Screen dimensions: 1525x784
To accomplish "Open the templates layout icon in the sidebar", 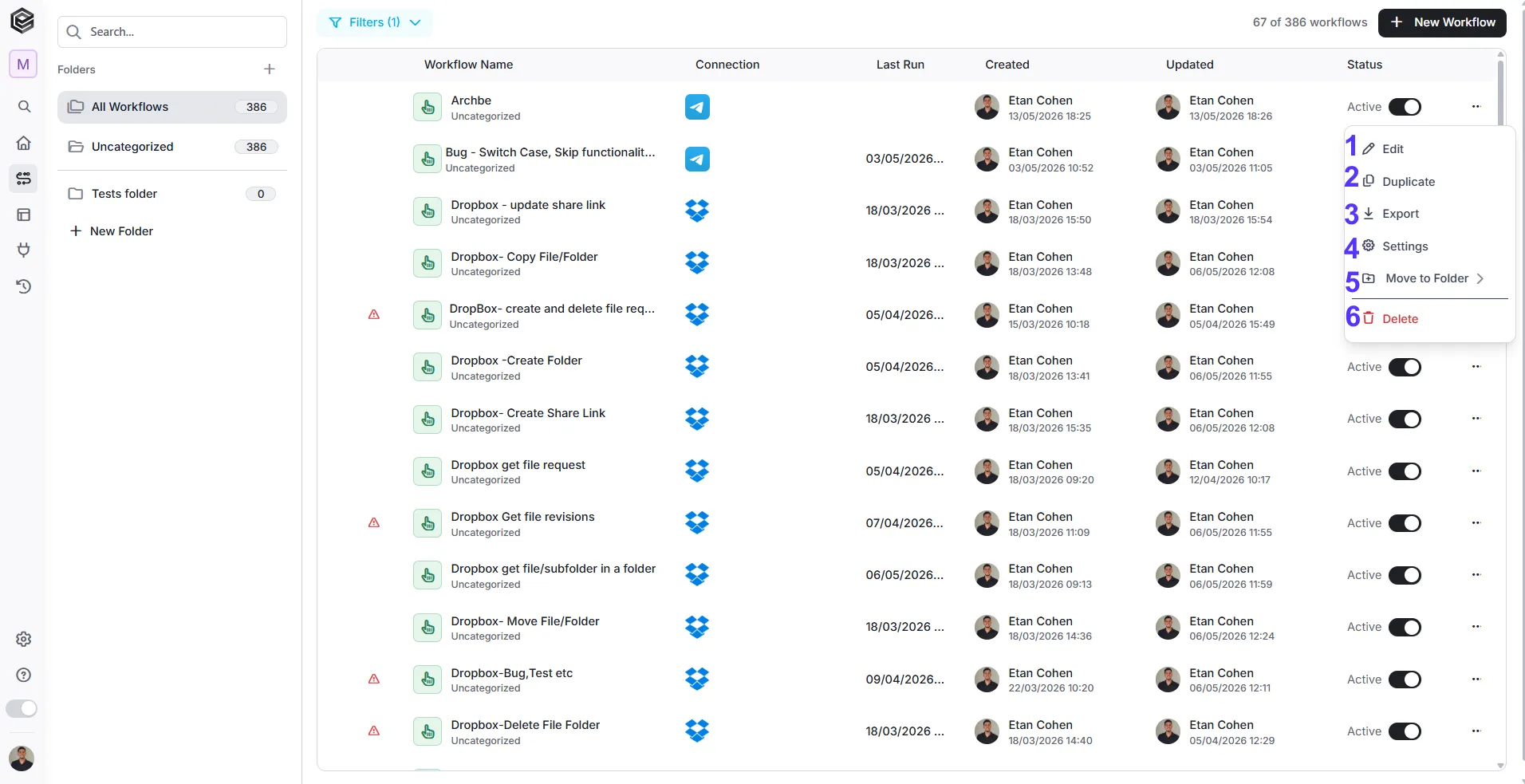I will (24, 215).
